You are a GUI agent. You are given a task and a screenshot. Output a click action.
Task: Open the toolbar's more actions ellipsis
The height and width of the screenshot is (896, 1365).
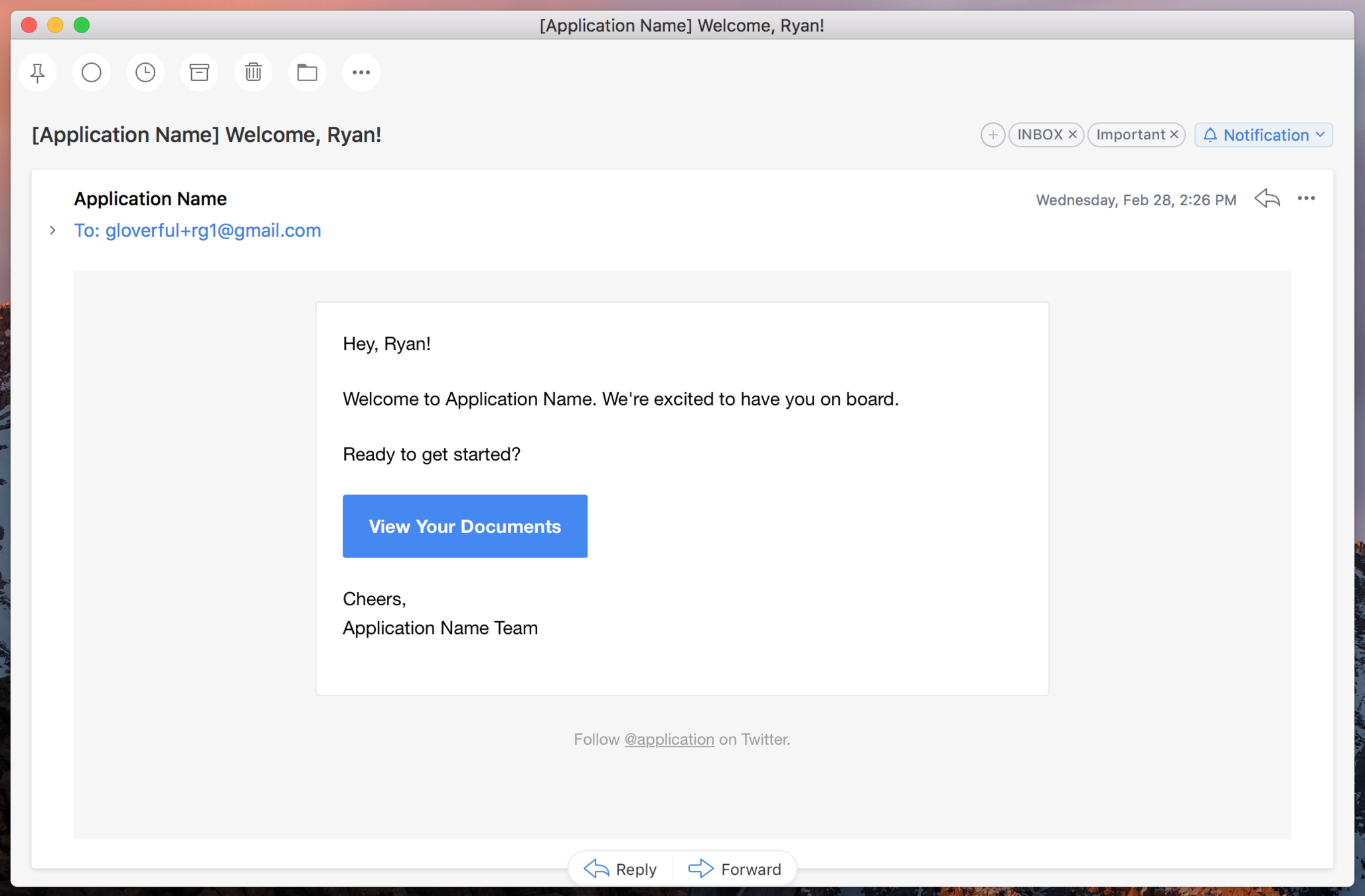(x=361, y=72)
